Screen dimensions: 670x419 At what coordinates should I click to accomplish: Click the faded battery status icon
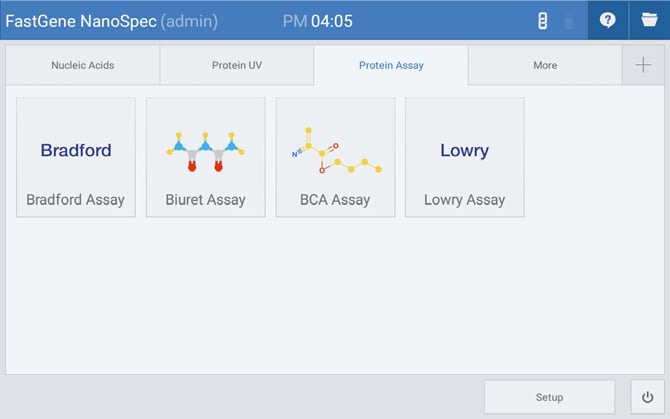pyautogui.click(x=569, y=21)
